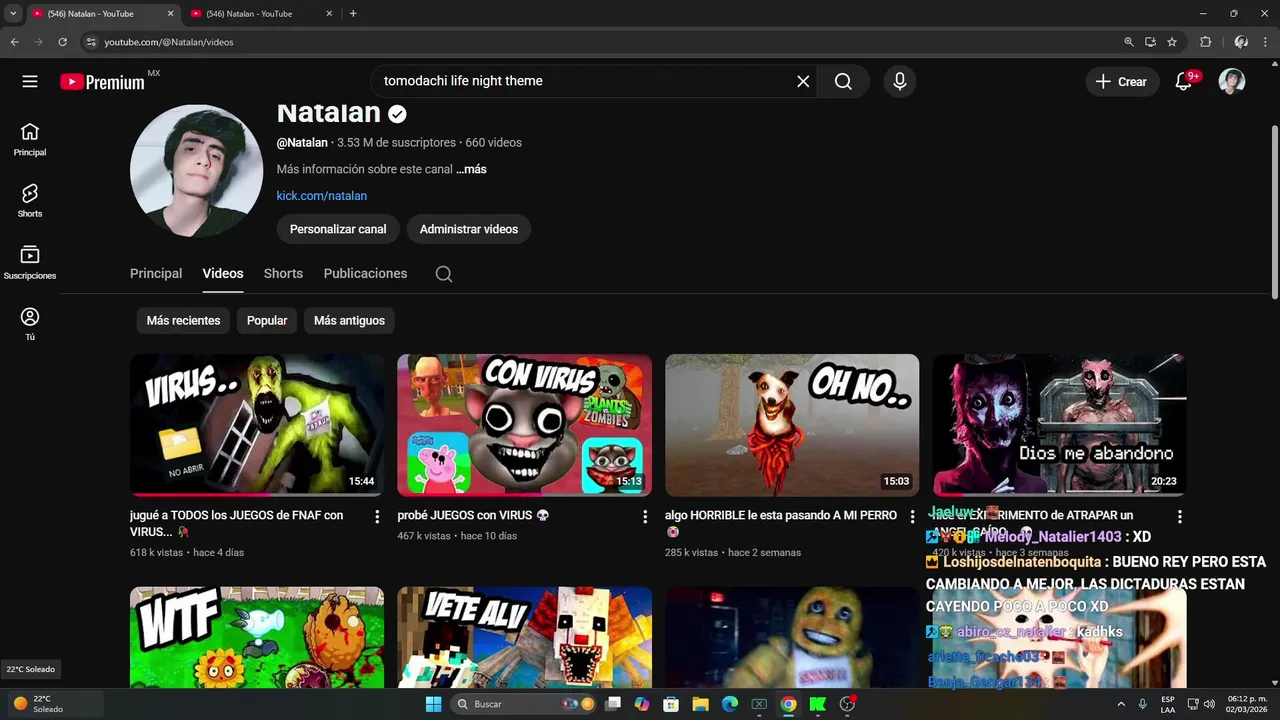Open the VIRUS FNAF video thumbnail
The height and width of the screenshot is (720, 1280).
[x=257, y=425]
